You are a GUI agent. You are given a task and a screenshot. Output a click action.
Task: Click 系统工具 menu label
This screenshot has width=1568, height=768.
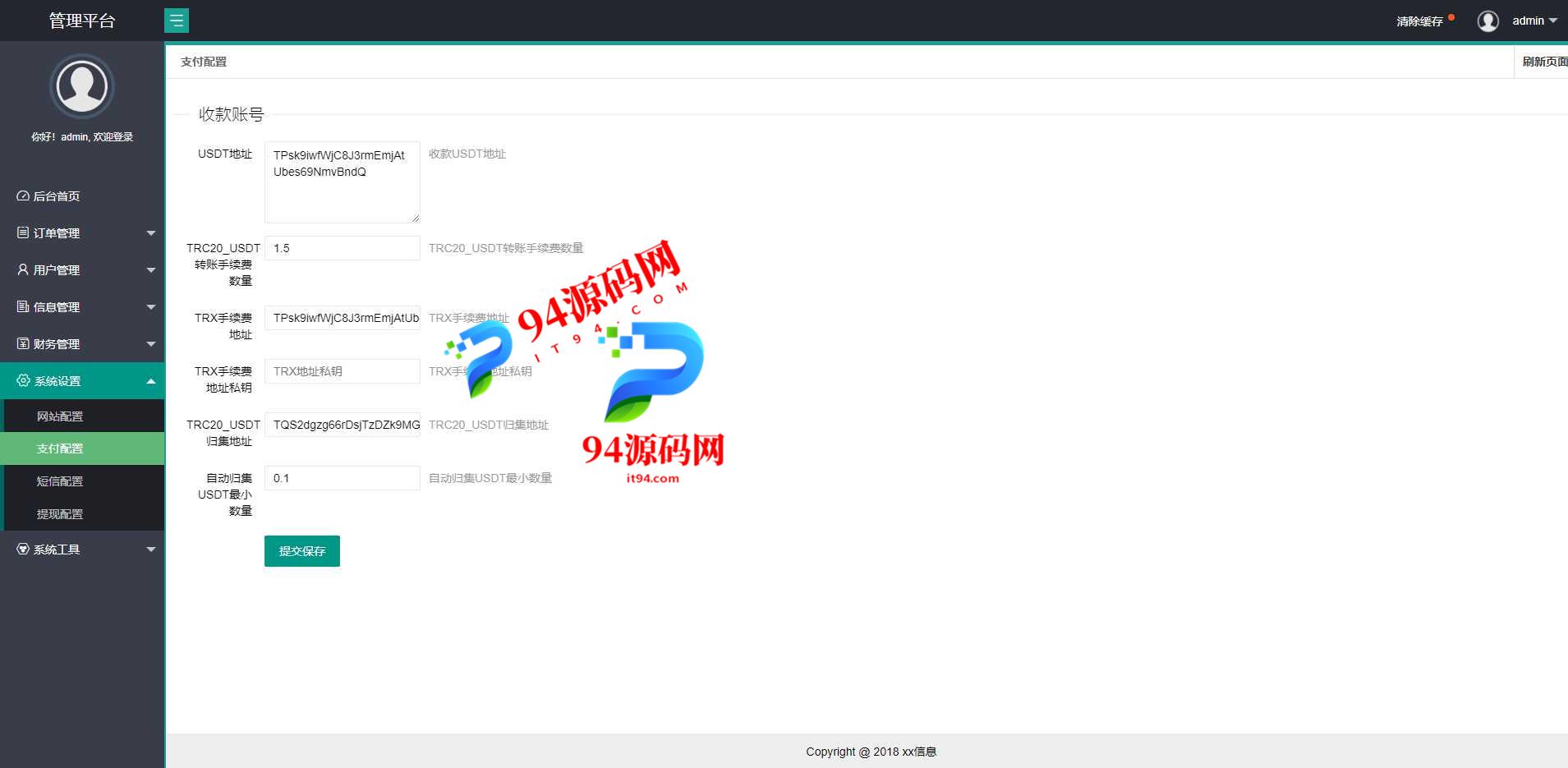57,550
